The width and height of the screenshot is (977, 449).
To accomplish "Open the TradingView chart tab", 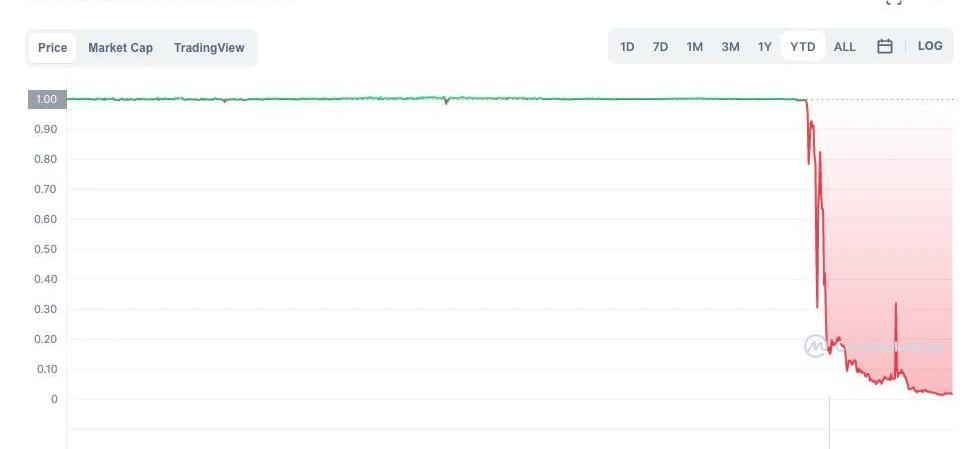I will (x=209, y=48).
